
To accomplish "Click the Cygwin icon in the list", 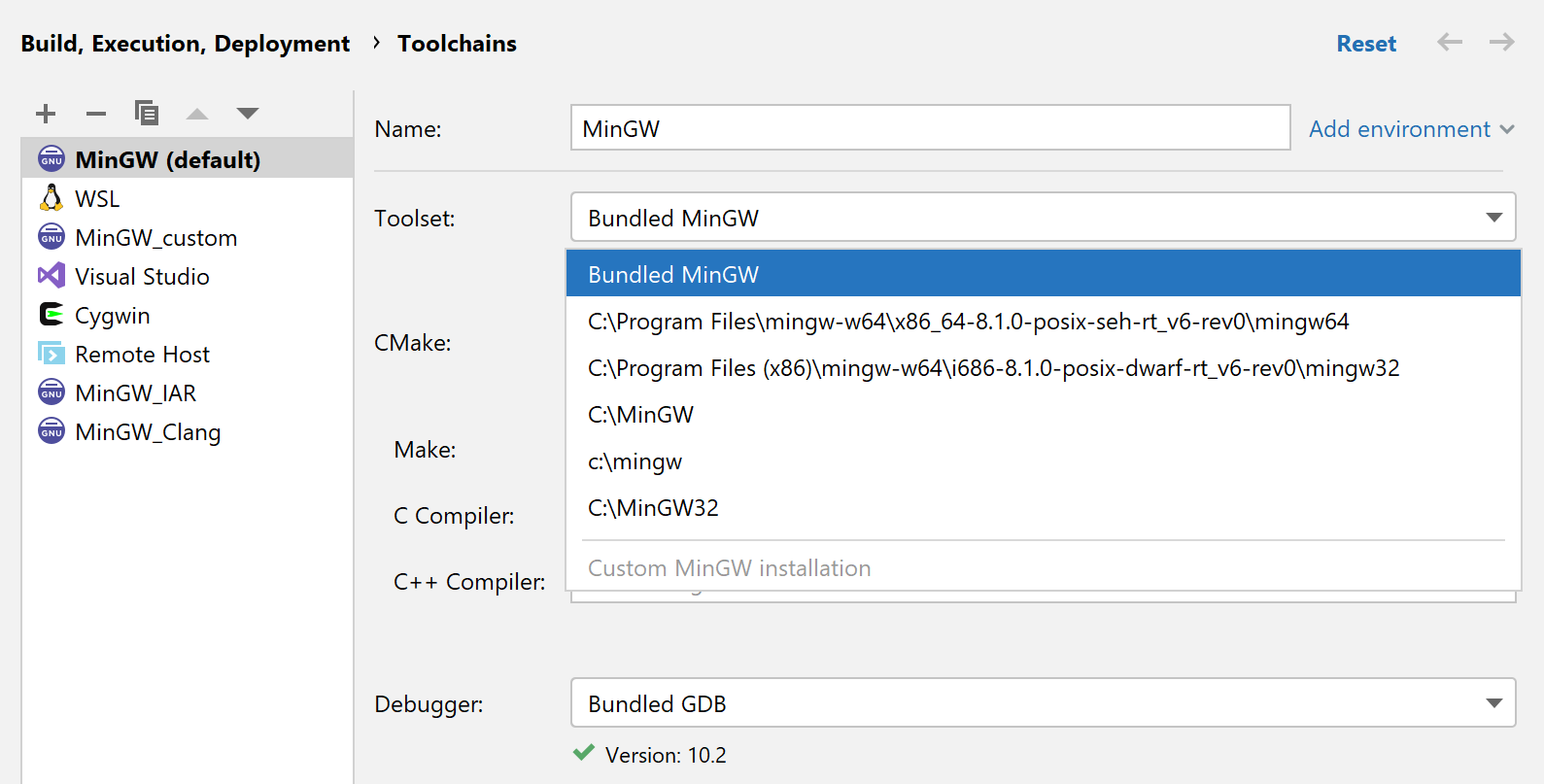I will 51,315.
